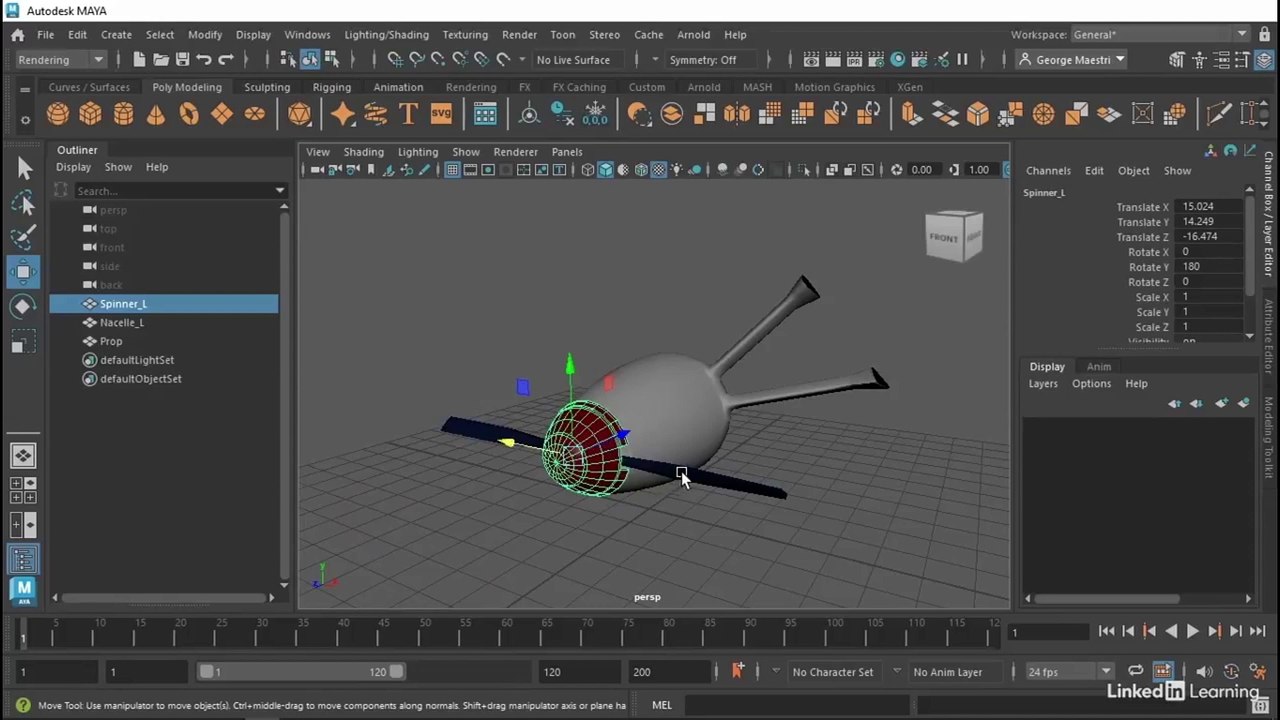The image size is (1280, 720).
Task: Switch to the Sculpting shelf tab
Action: click(x=267, y=87)
